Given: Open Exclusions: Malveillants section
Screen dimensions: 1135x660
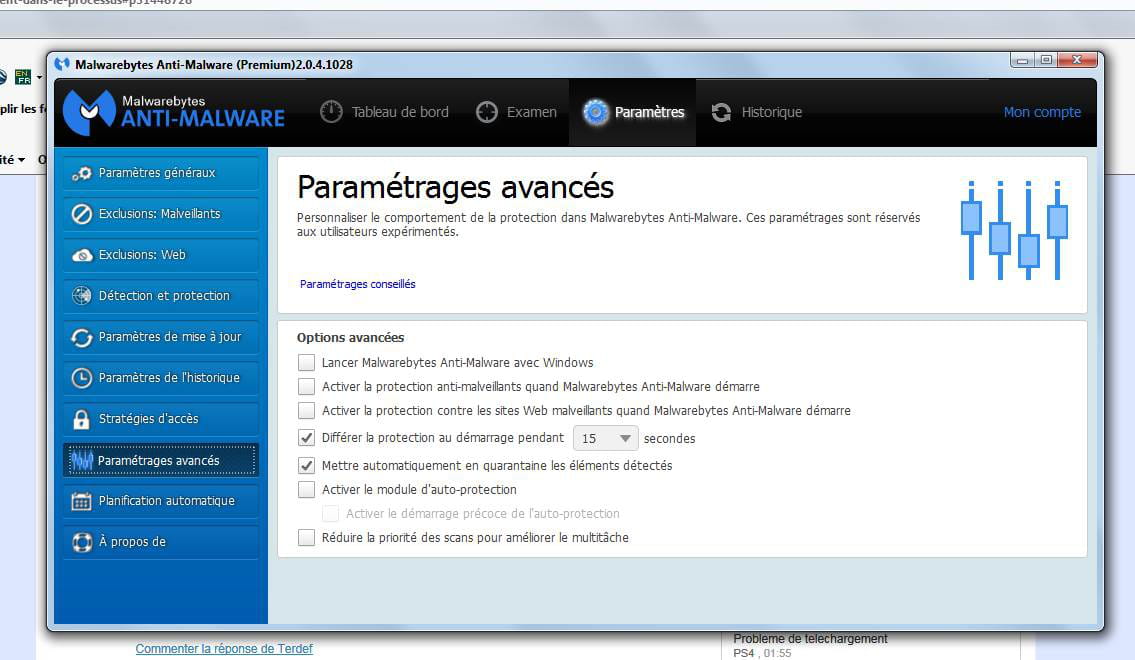Looking at the screenshot, I should (161, 214).
